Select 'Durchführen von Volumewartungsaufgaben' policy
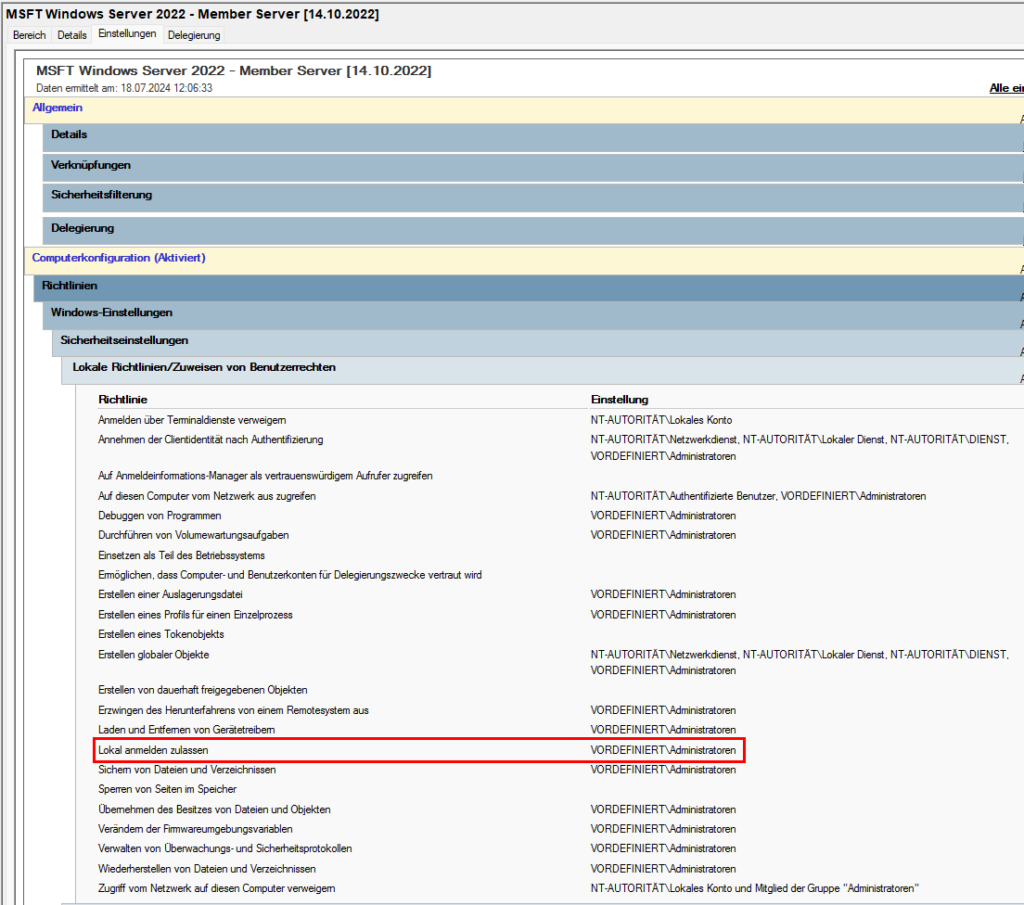The height and width of the screenshot is (905, 1024). click(193, 535)
